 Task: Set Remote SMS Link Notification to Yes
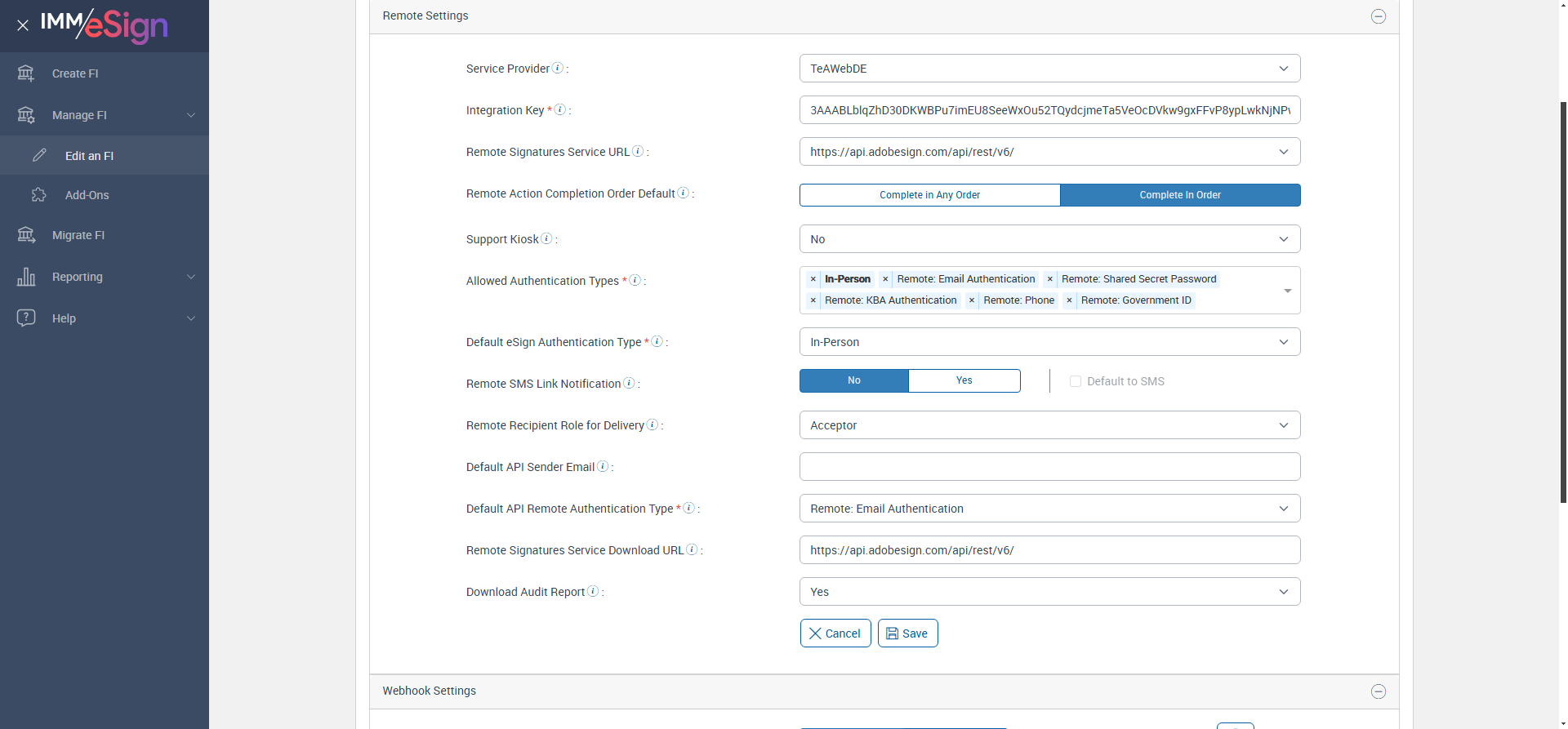click(x=964, y=380)
